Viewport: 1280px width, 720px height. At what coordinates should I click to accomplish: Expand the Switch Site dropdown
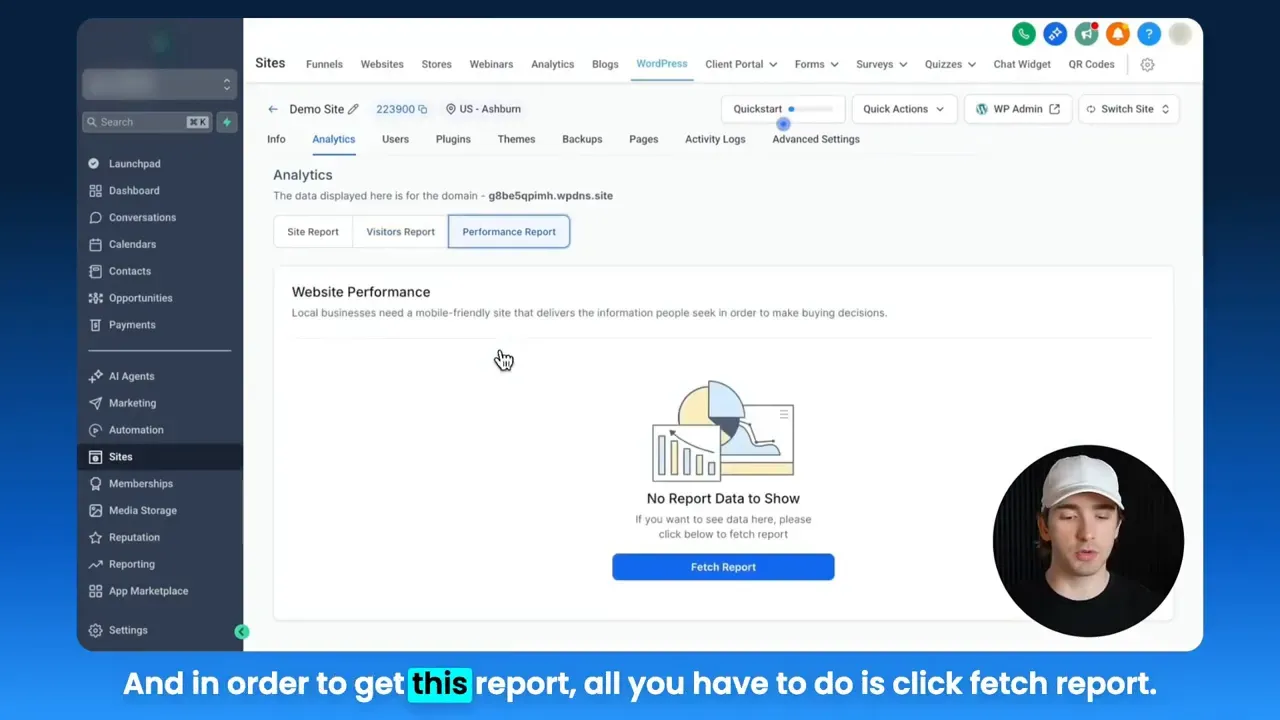[x=1128, y=108]
